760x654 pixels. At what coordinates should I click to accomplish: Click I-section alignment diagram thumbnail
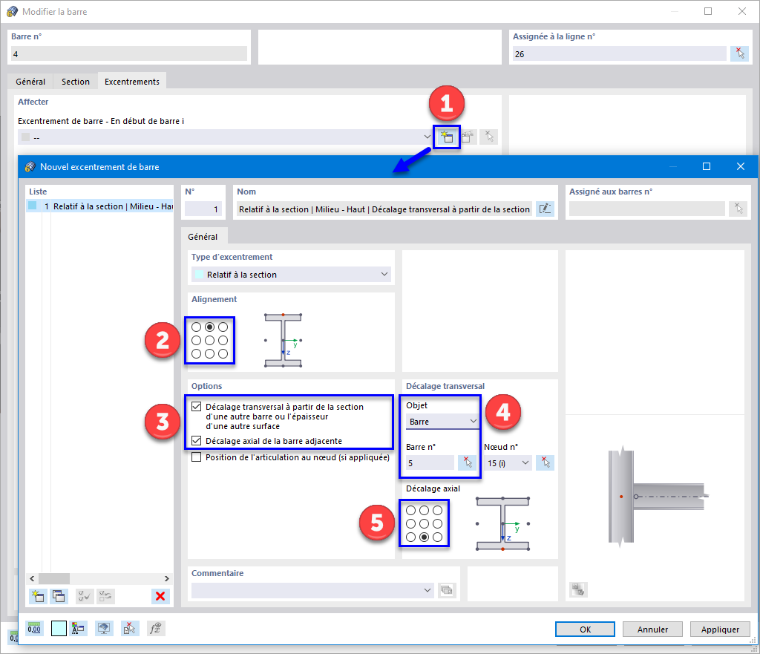(283, 340)
